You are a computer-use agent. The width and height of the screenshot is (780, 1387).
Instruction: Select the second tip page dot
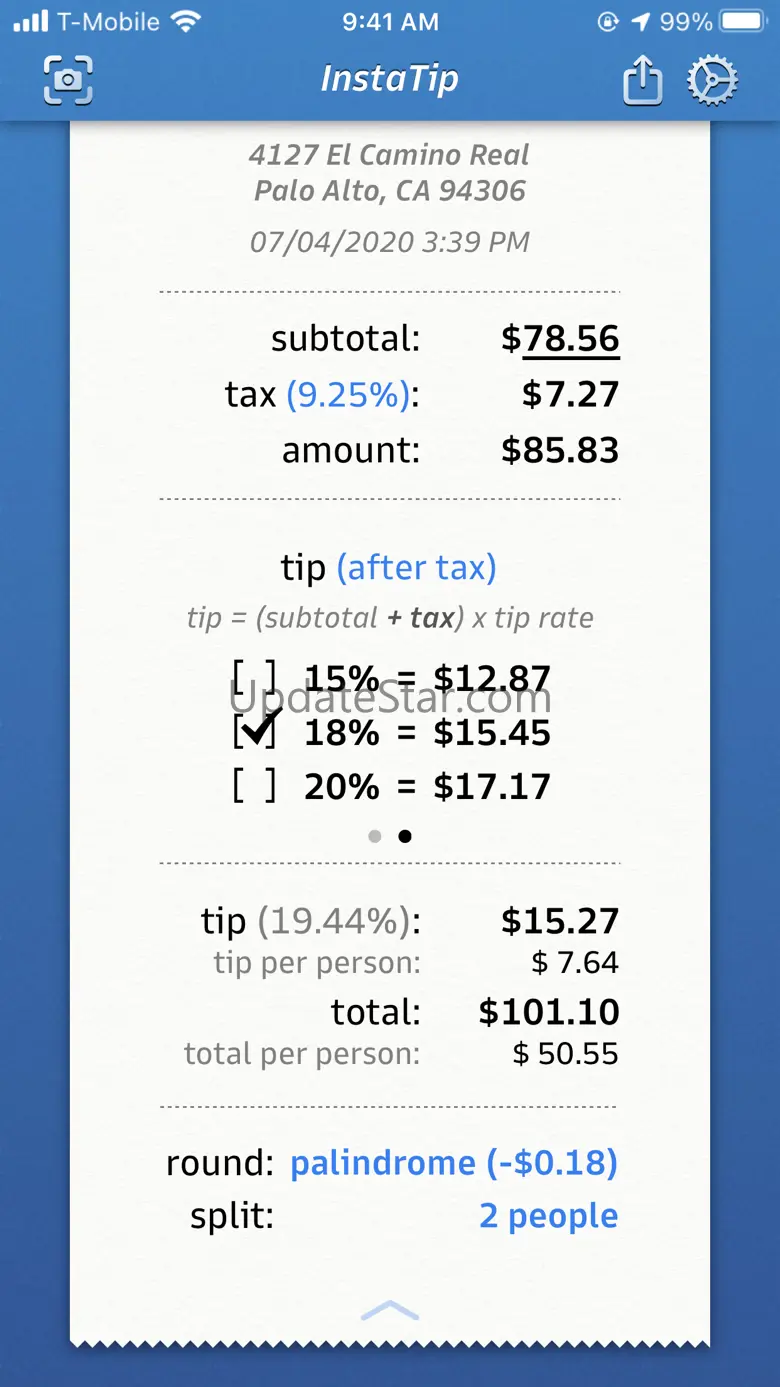click(405, 836)
